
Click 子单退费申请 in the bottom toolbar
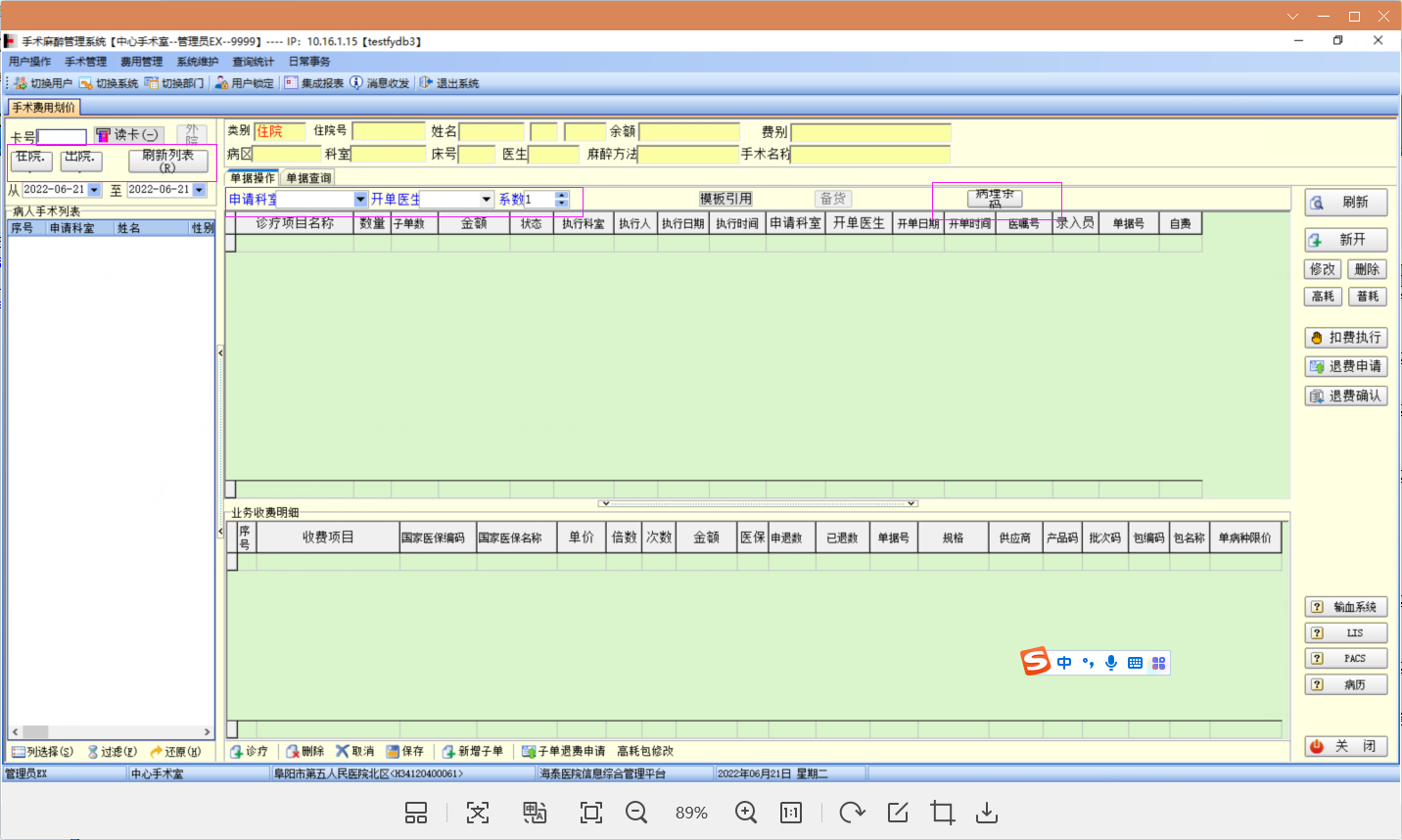click(x=564, y=752)
